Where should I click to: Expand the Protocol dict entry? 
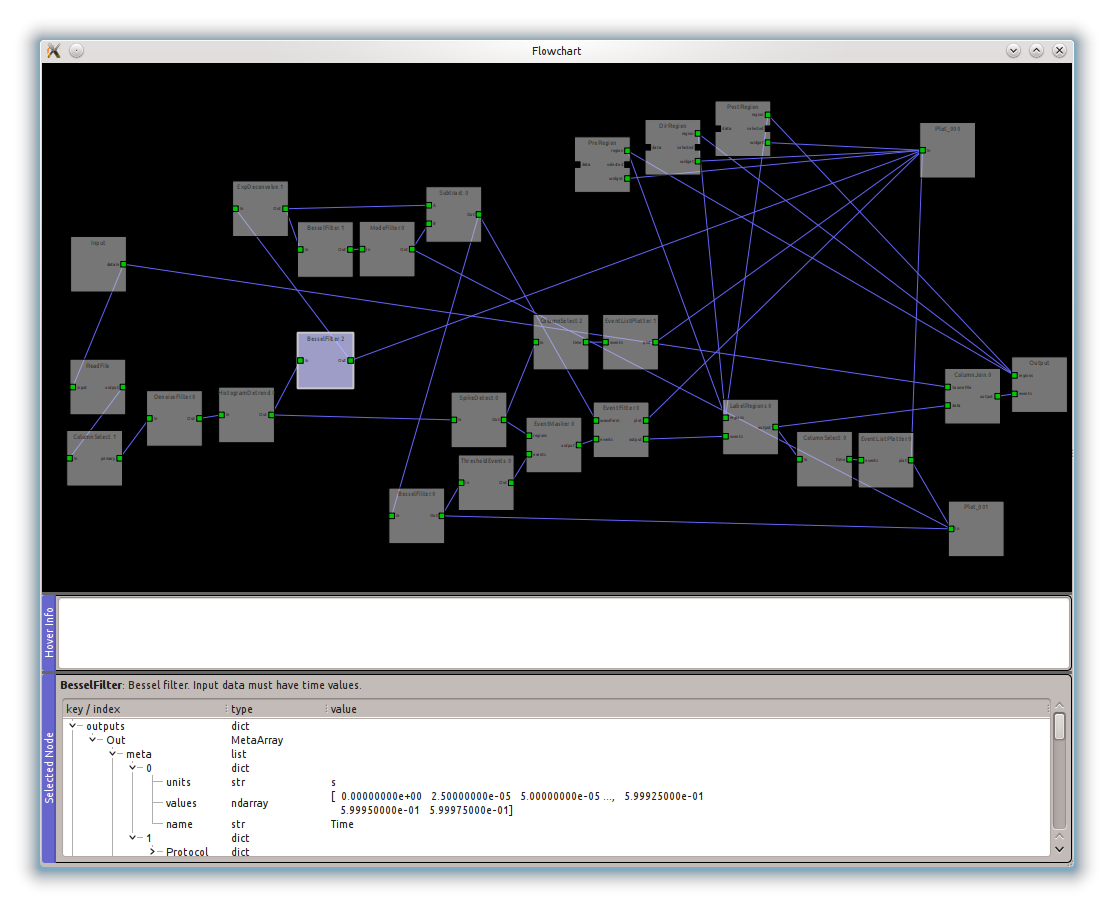click(153, 852)
